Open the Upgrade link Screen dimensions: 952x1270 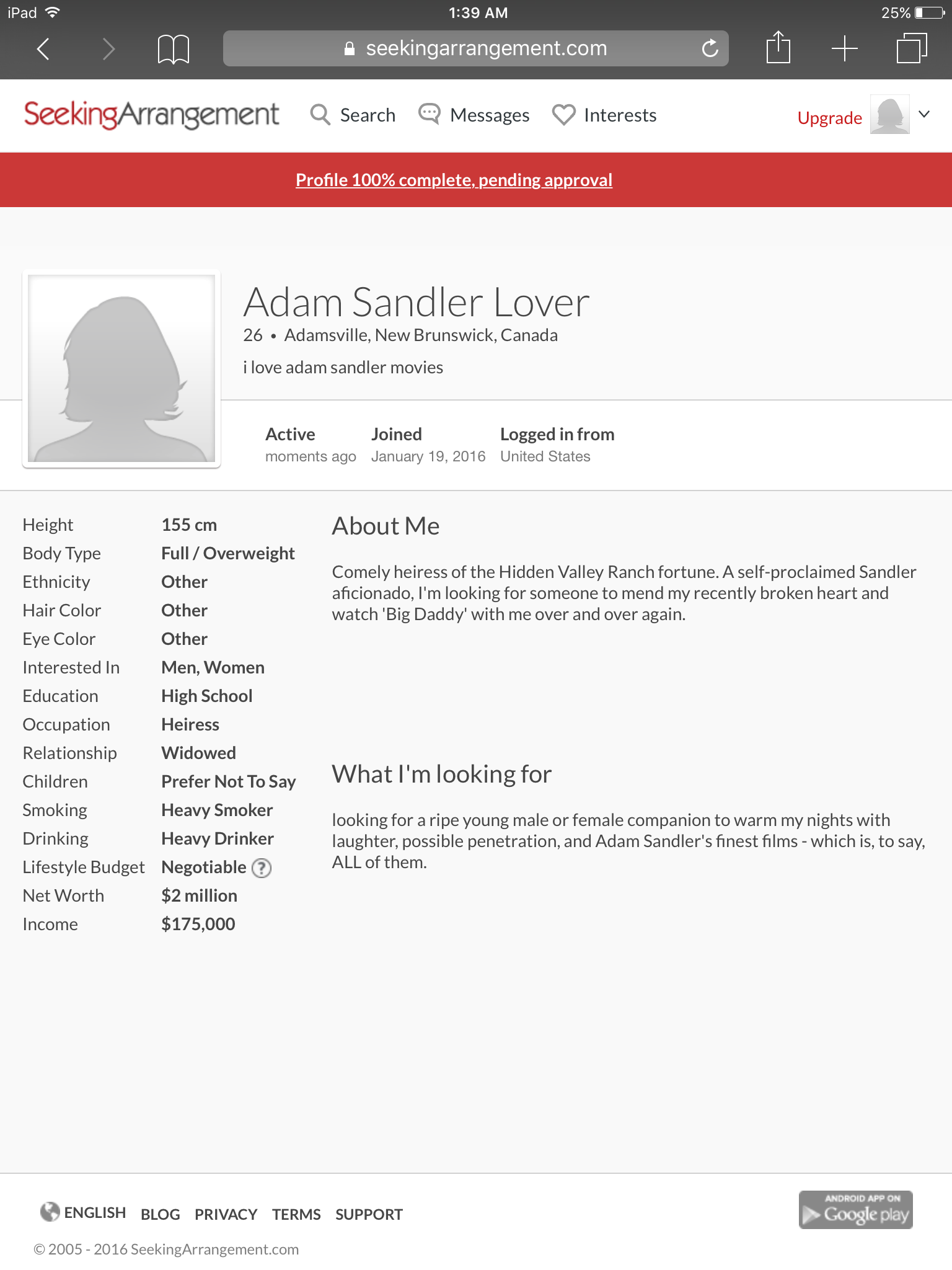(829, 118)
